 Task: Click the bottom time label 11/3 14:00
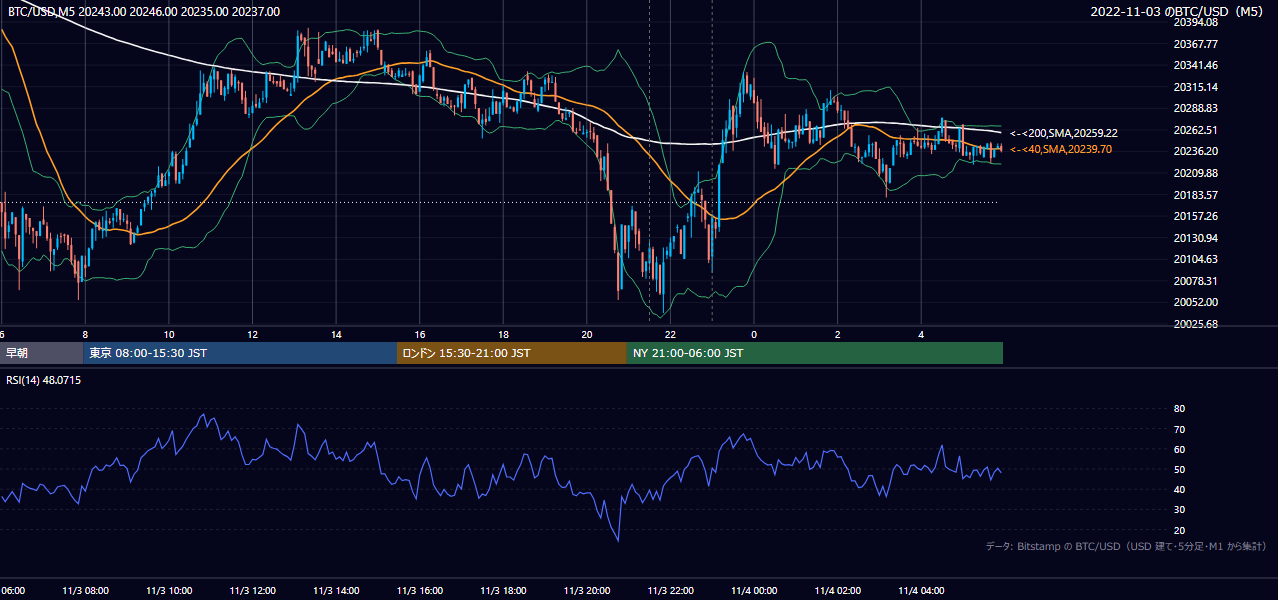[x=336, y=591]
